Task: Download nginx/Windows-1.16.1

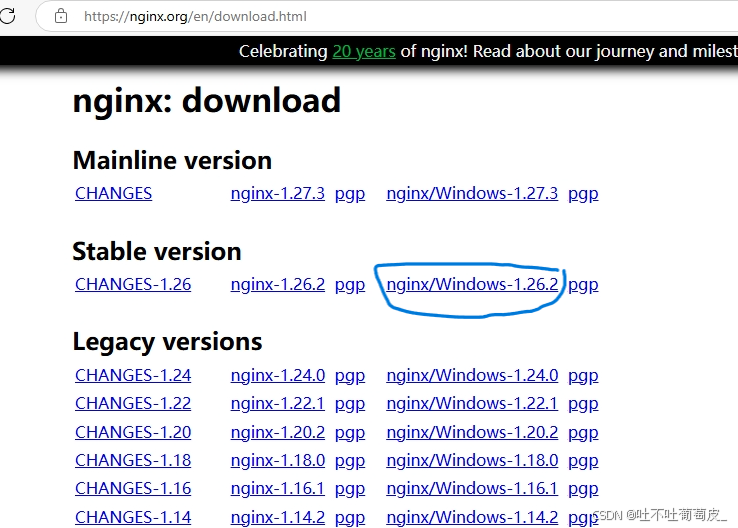Action: [x=472, y=488]
